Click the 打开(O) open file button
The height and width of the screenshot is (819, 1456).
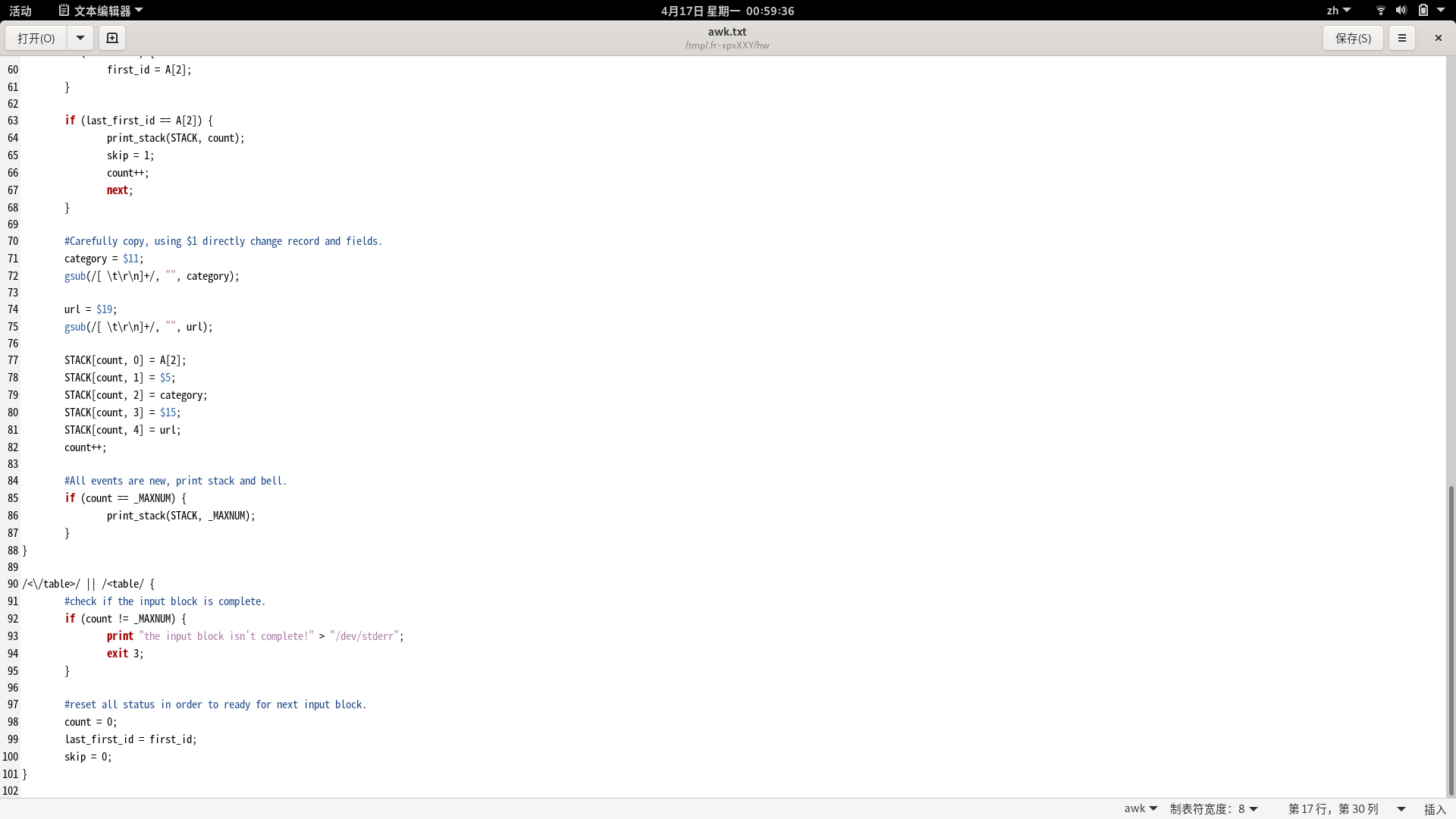tap(36, 38)
